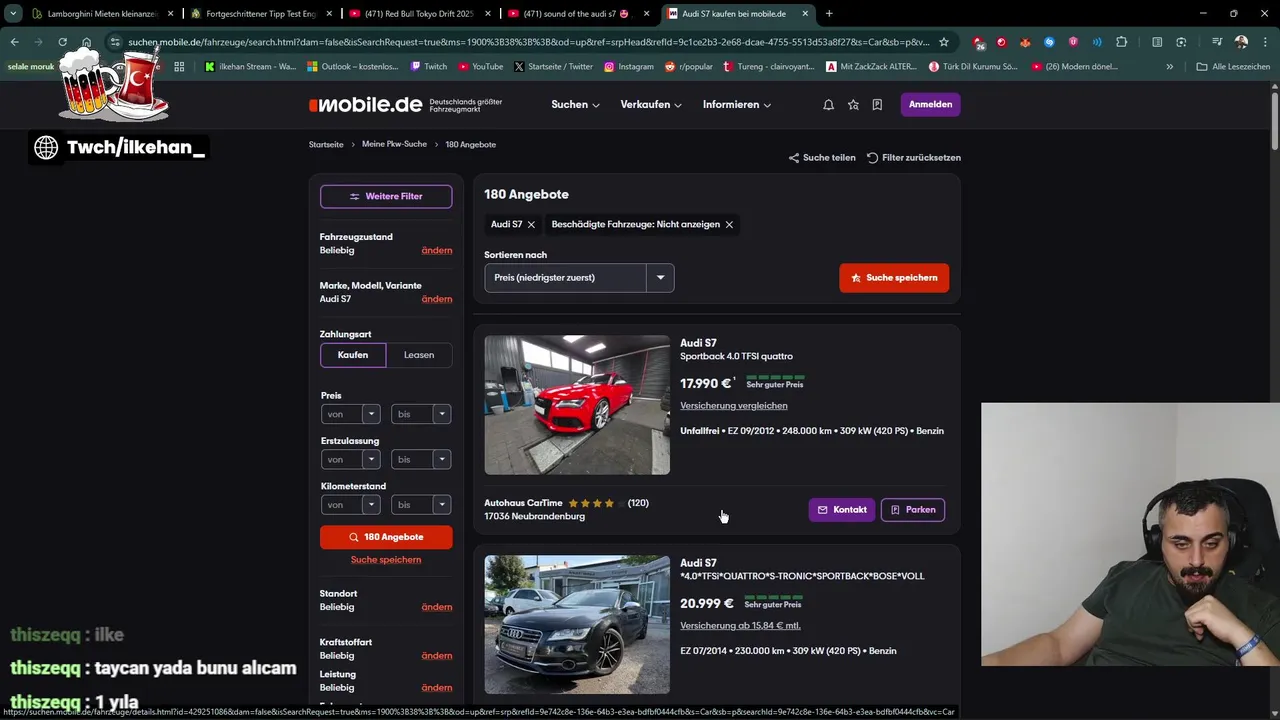Expand the Informieren navigation menu
This screenshot has width=1280, height=720.
tap(737, 105)
